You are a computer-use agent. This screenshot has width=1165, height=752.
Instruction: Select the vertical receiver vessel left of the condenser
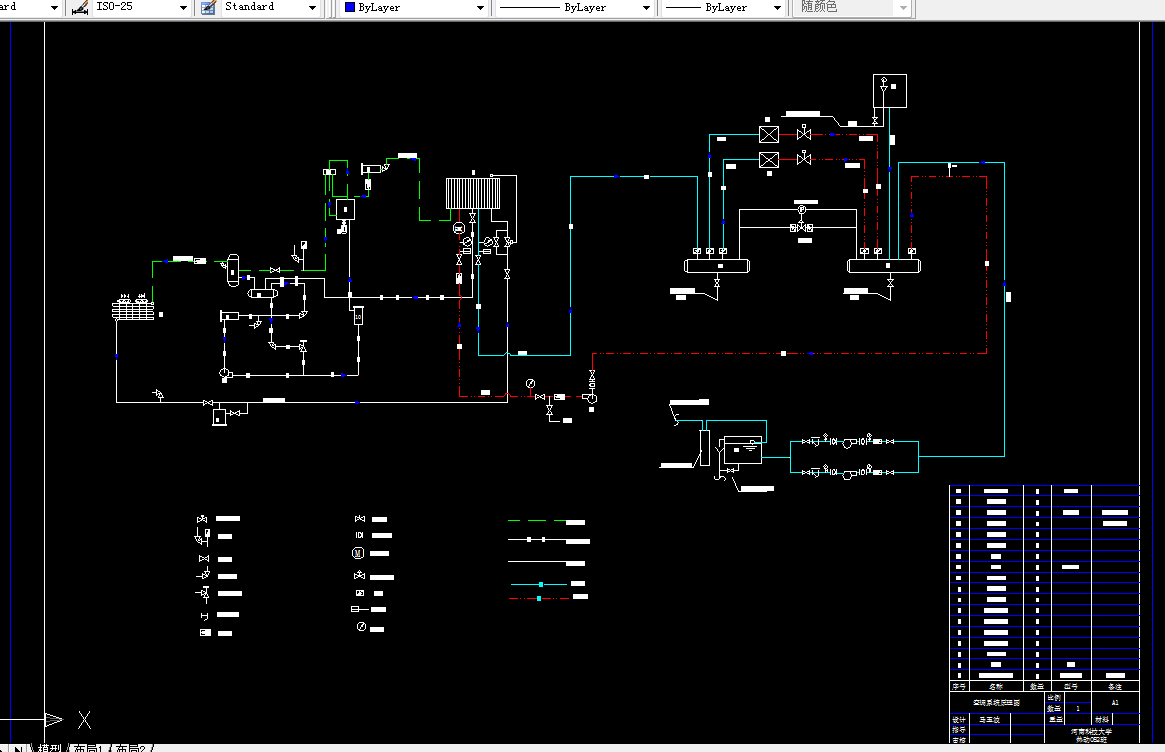pos(233,270)
